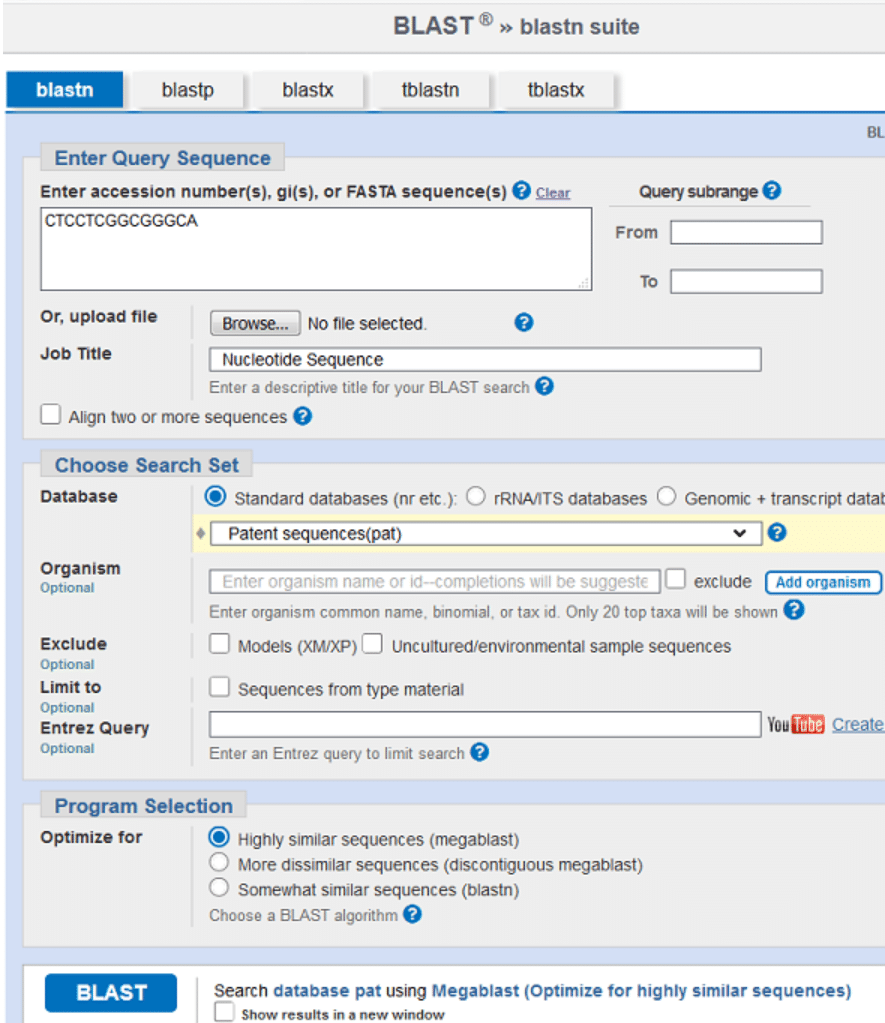The width and height of the screenshot is (885, 1023).
Task: Click the organism name input field
Action: 435,581
